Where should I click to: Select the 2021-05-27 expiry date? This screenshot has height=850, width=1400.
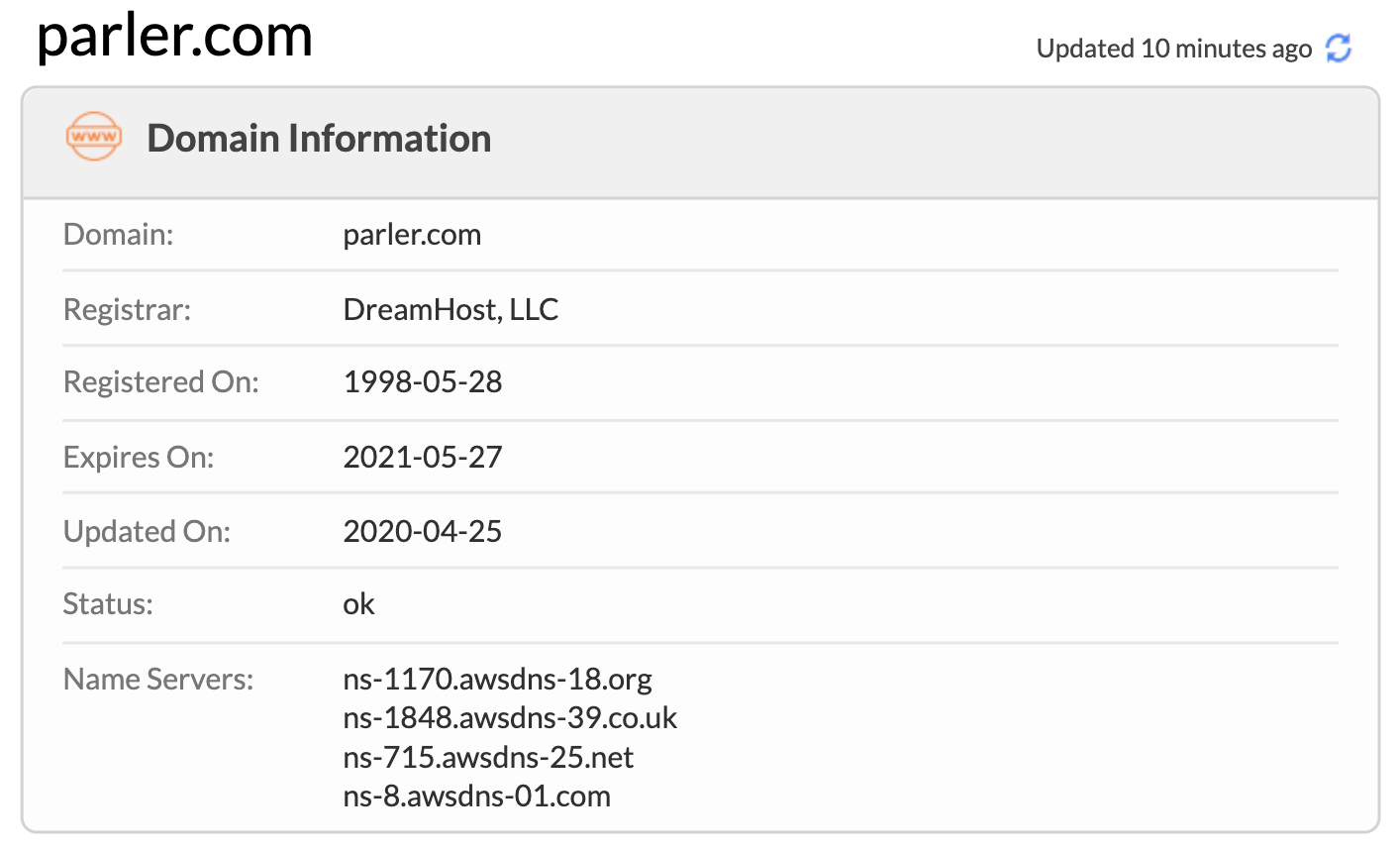click(423, 458)
